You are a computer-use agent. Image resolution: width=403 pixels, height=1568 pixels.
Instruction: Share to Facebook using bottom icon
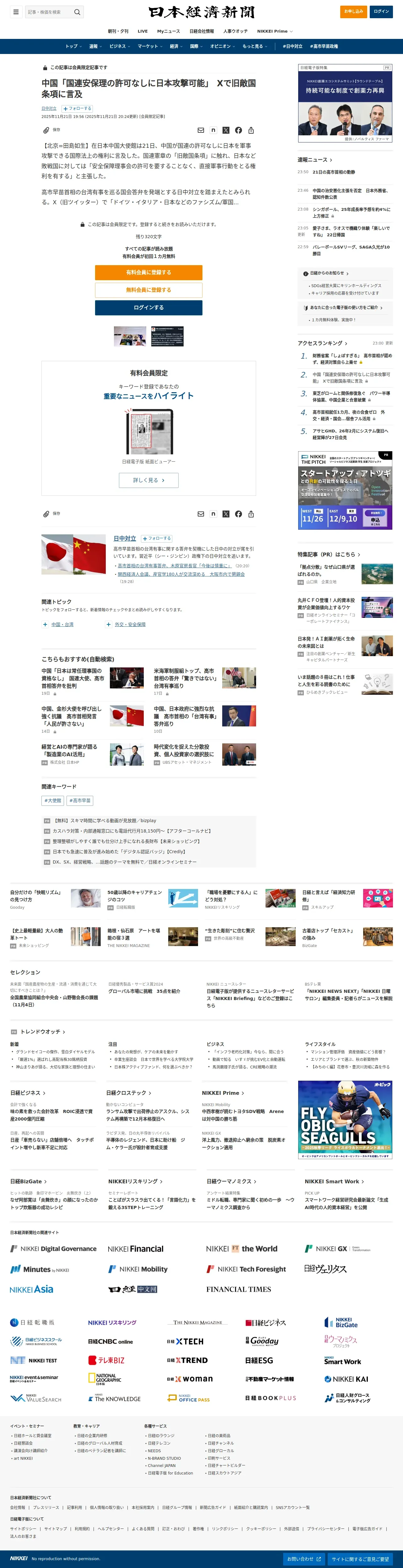pos(239,514)
